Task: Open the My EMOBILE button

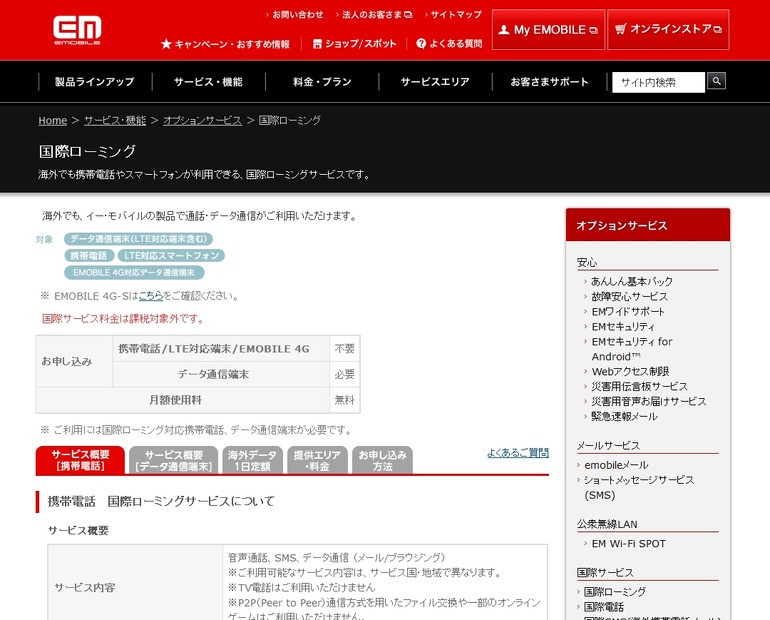Action: [x=548, y=29]
